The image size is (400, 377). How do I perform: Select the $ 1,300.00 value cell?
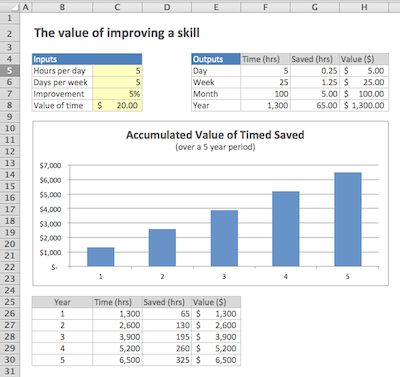(364, 105)
